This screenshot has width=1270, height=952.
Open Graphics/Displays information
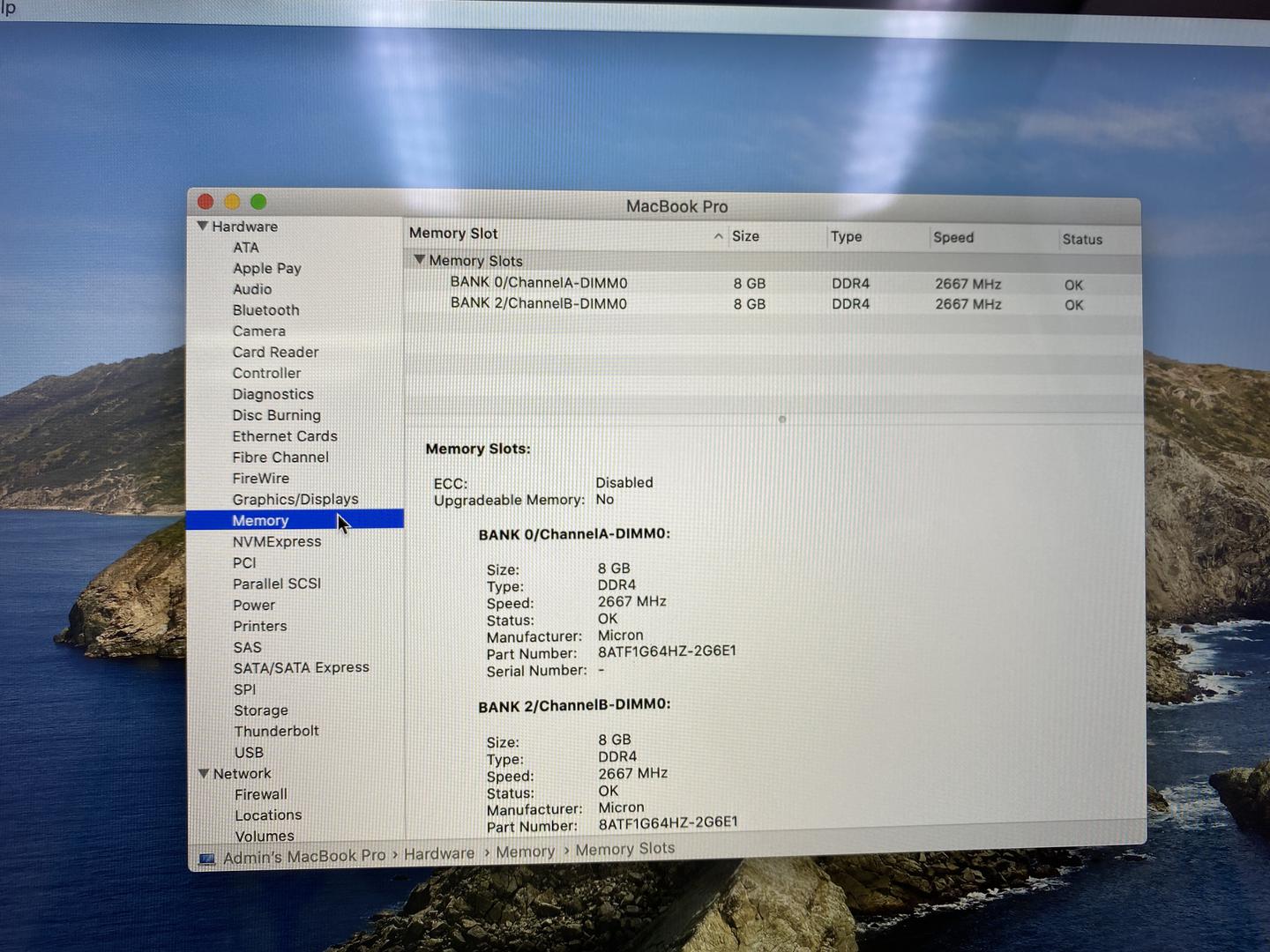coord(295,500)
